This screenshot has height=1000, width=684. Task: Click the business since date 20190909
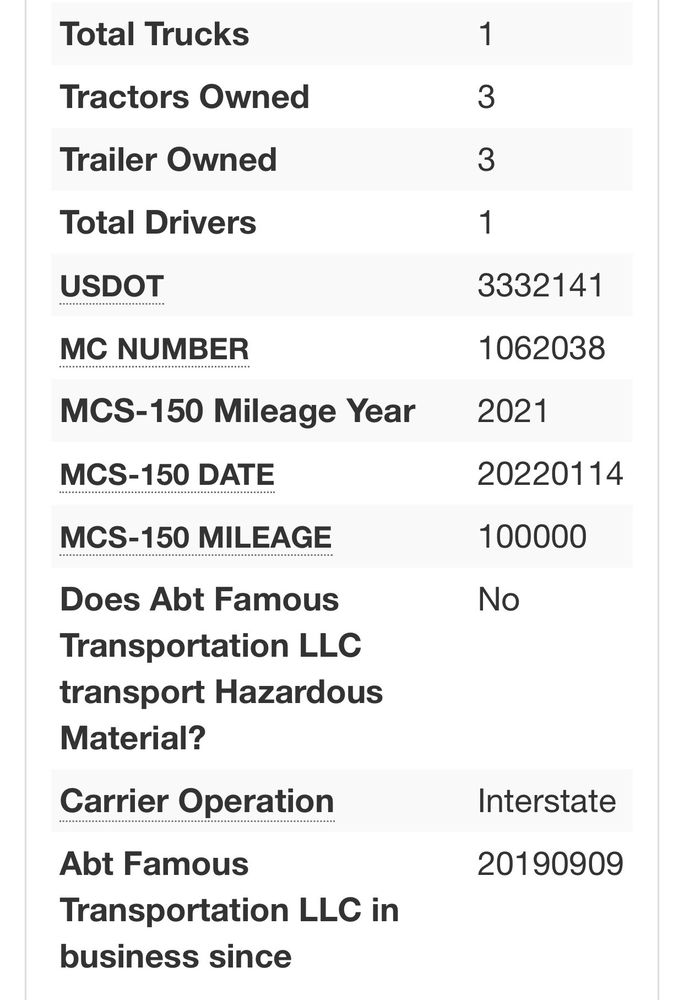[550, 864]
